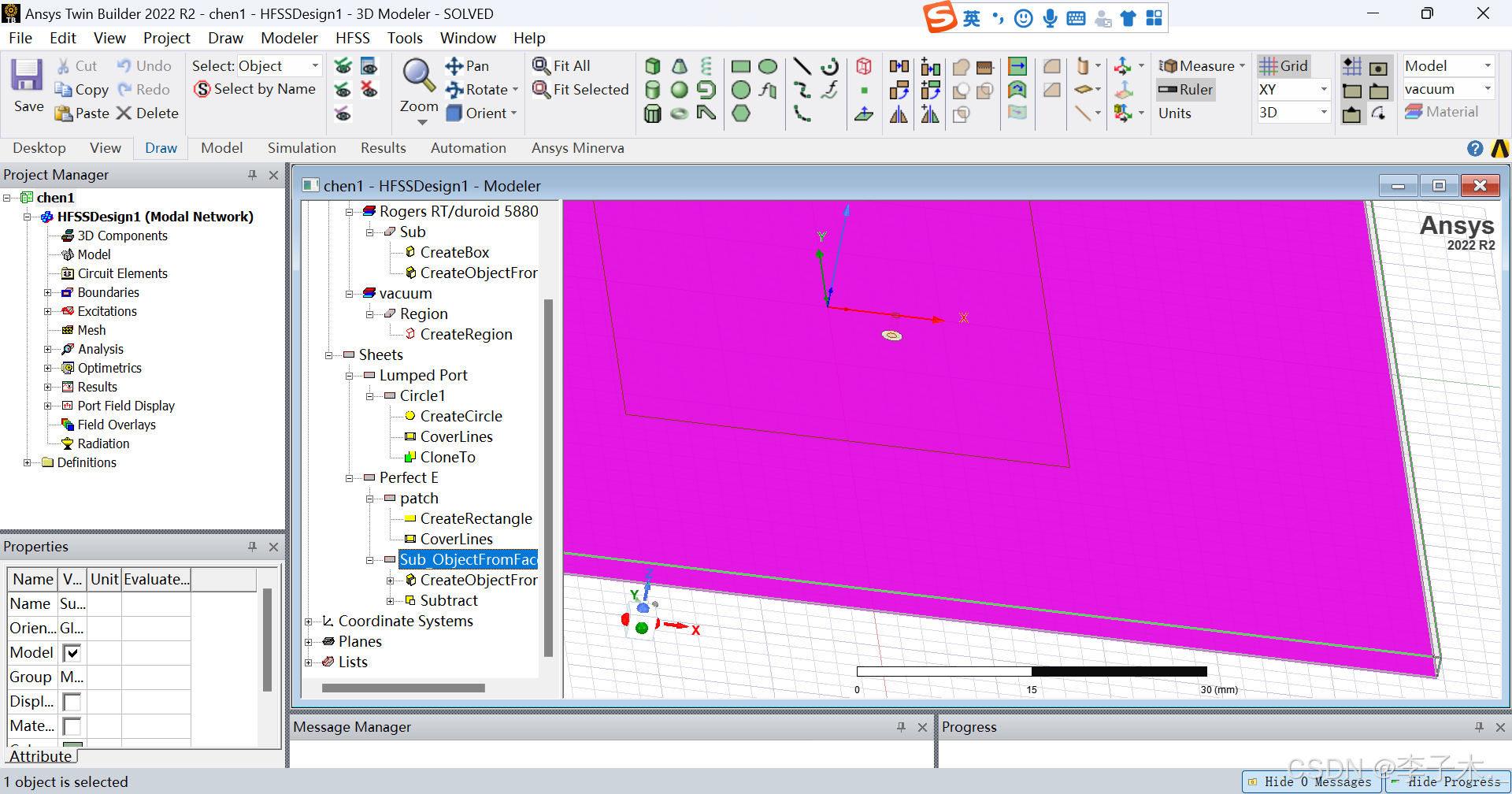
Task: Draw a rectangle sheet using rectangle icon
Action: tap(741, 66)
